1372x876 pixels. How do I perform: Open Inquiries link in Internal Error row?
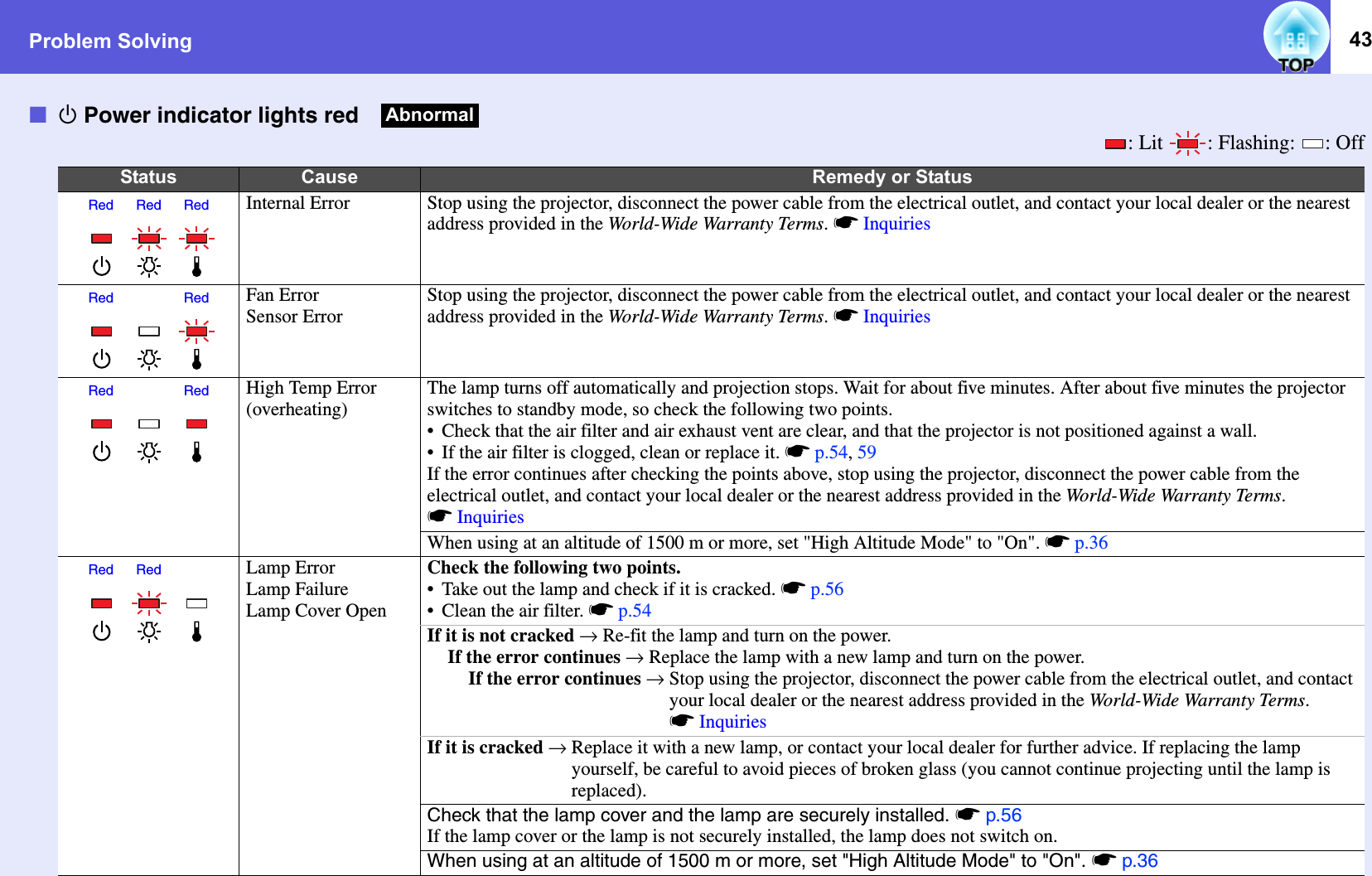896,224
